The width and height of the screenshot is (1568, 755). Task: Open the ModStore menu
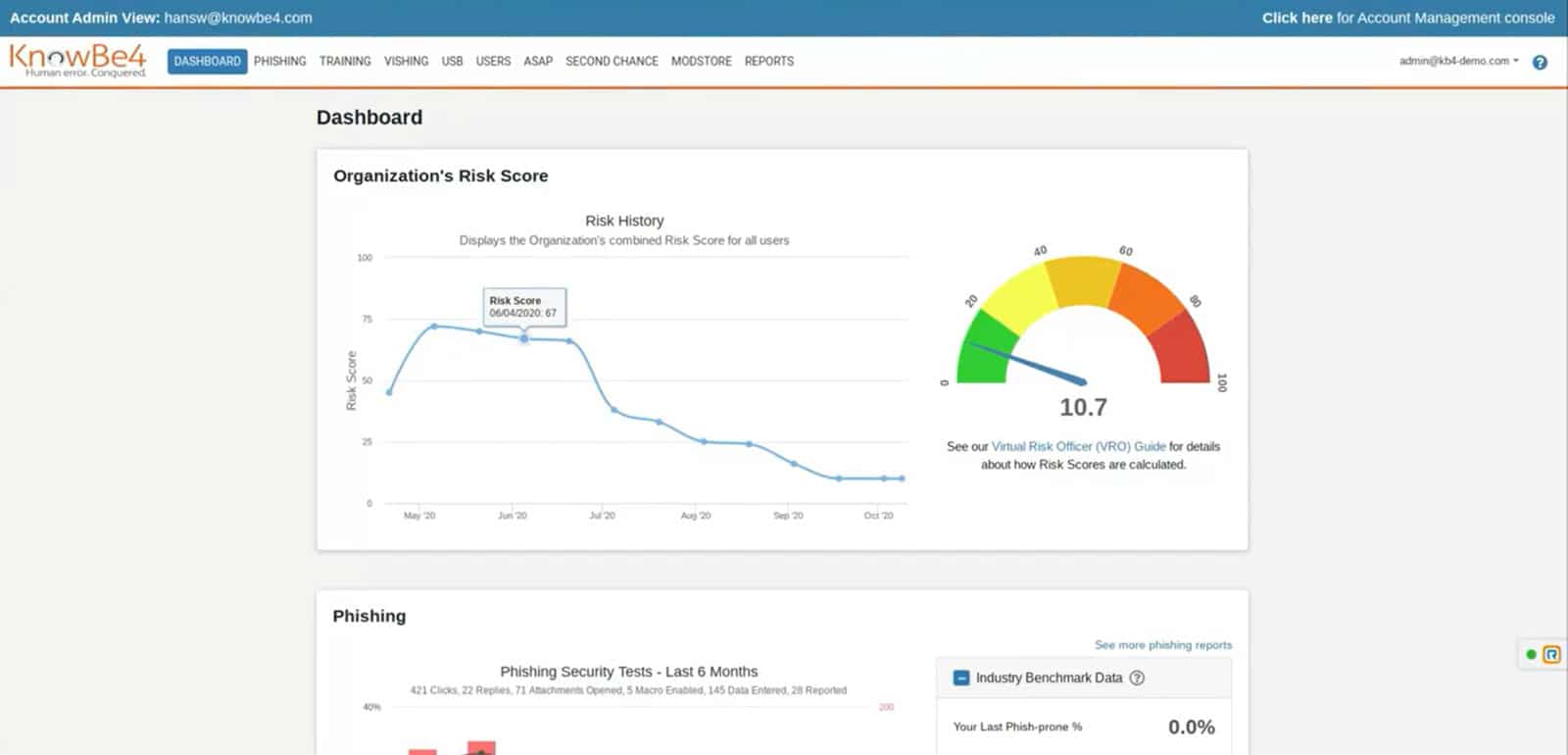pos(701,61)
